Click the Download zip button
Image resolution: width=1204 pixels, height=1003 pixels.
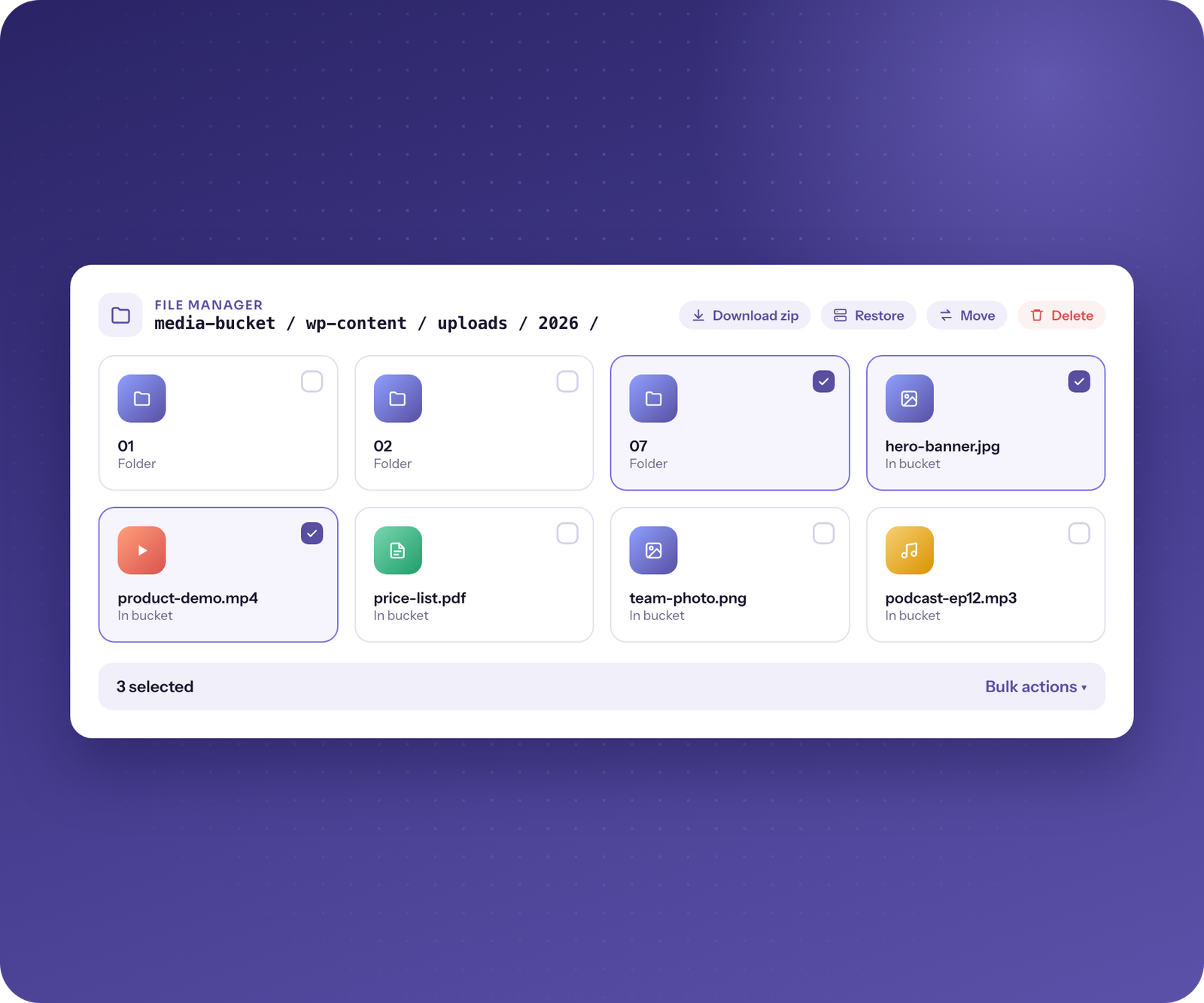(x=744, y=315)
